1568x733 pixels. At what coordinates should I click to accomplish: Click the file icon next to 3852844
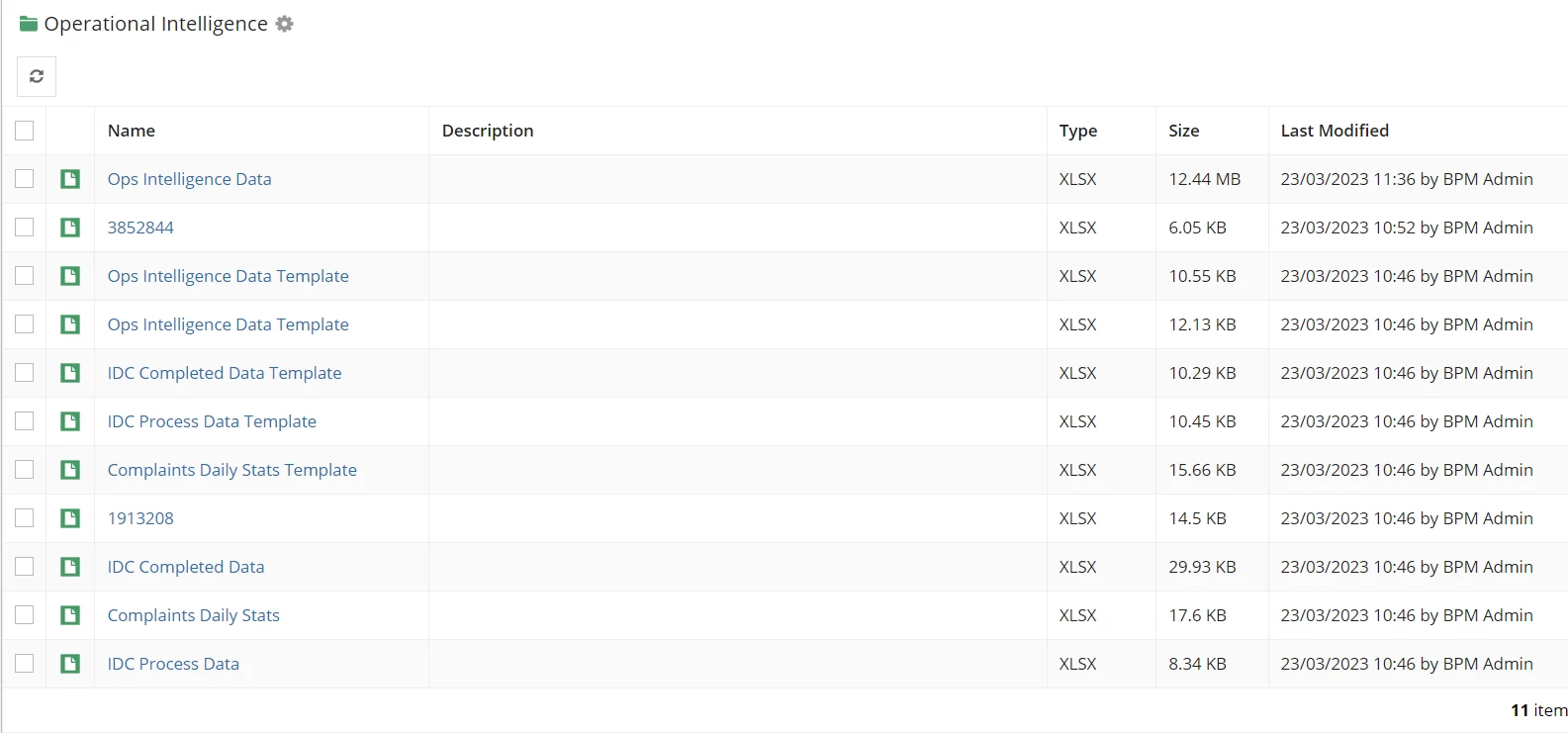tap(70, 228)
